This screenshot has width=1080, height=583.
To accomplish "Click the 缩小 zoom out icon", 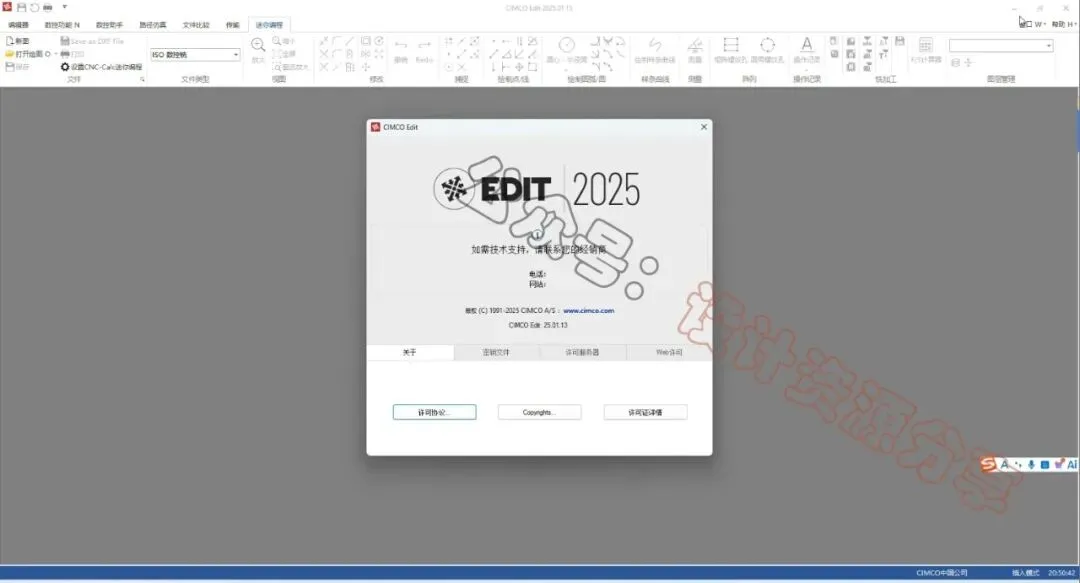I will coord(277,41).
